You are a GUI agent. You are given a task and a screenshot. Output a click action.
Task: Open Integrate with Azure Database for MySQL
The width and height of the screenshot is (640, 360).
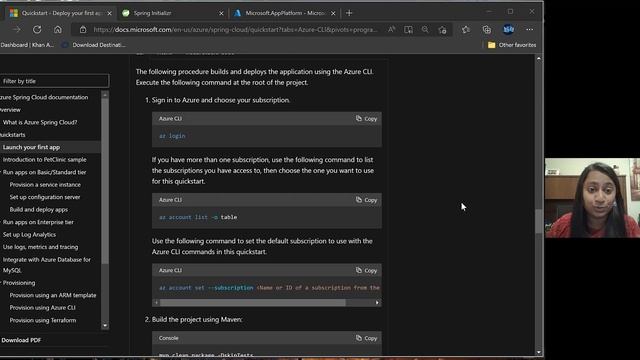coord(47,265)
